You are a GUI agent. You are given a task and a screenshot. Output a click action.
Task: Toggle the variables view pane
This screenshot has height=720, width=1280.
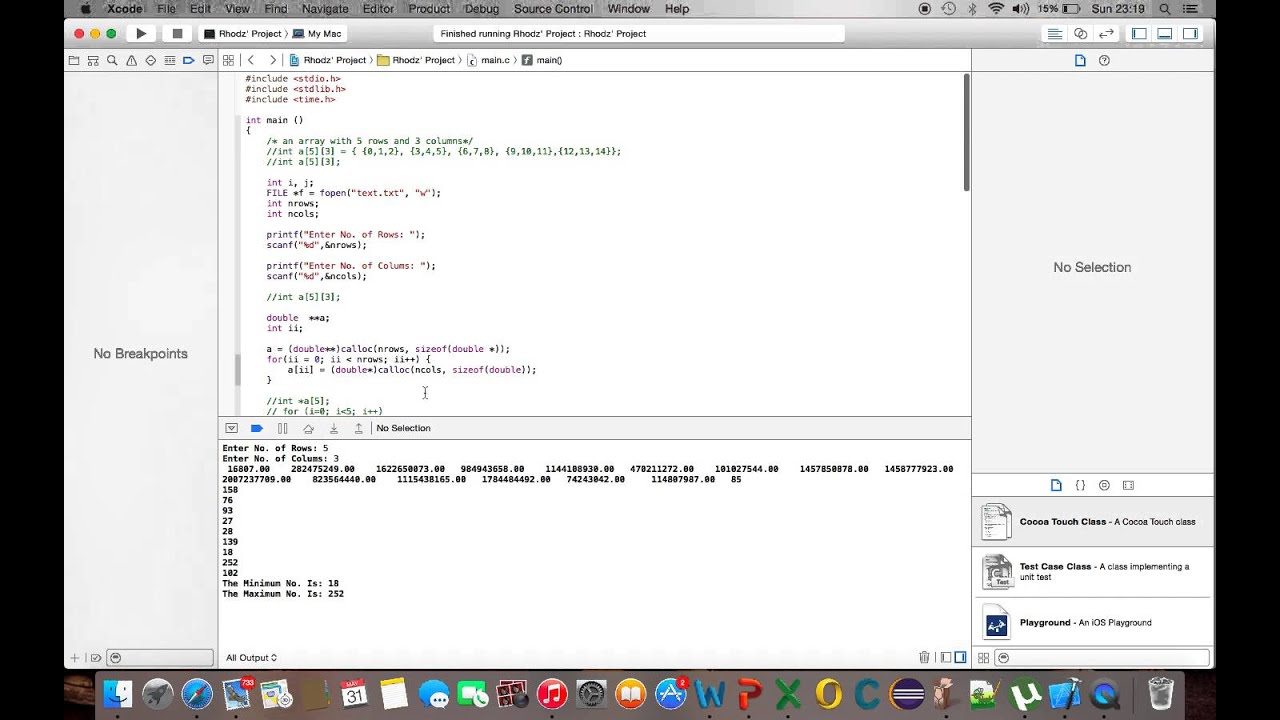945,657
